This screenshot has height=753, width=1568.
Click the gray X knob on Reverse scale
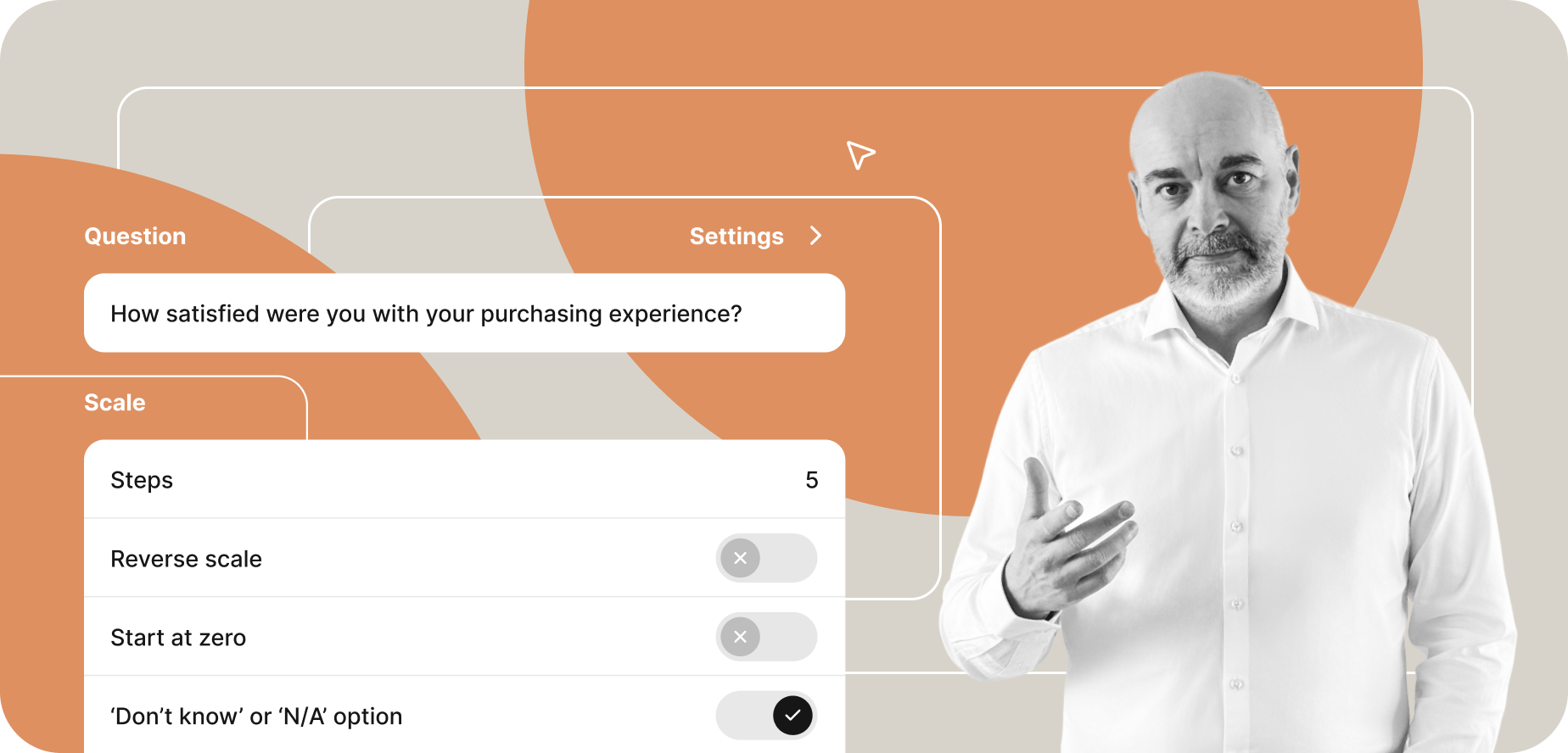(x=741, y=558)
